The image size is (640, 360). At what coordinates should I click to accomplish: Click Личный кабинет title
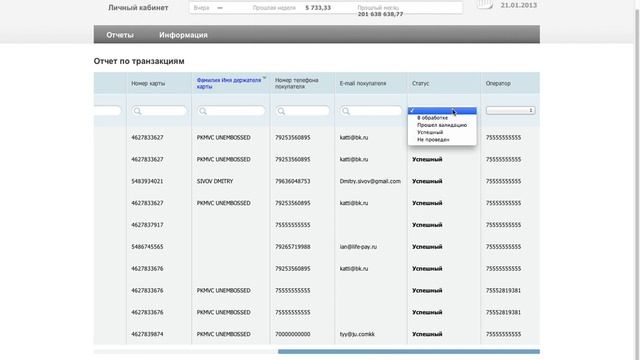[x=138, y=8]
